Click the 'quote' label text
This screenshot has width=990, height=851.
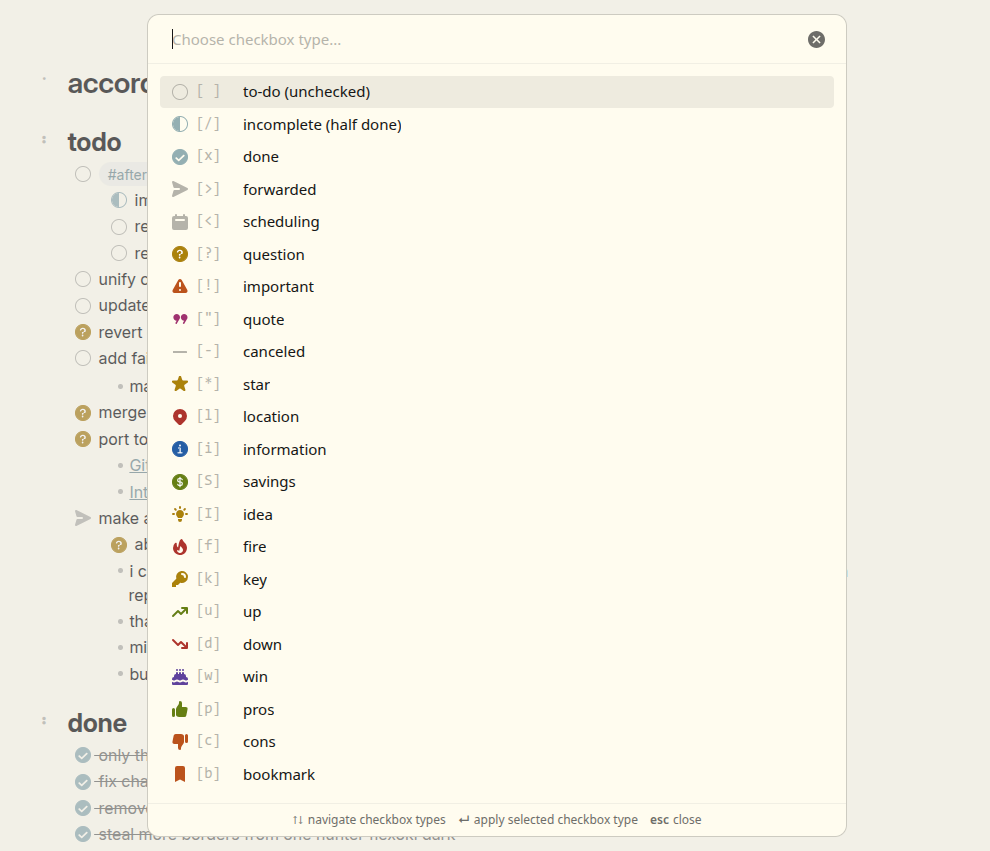tap(264, 320)
